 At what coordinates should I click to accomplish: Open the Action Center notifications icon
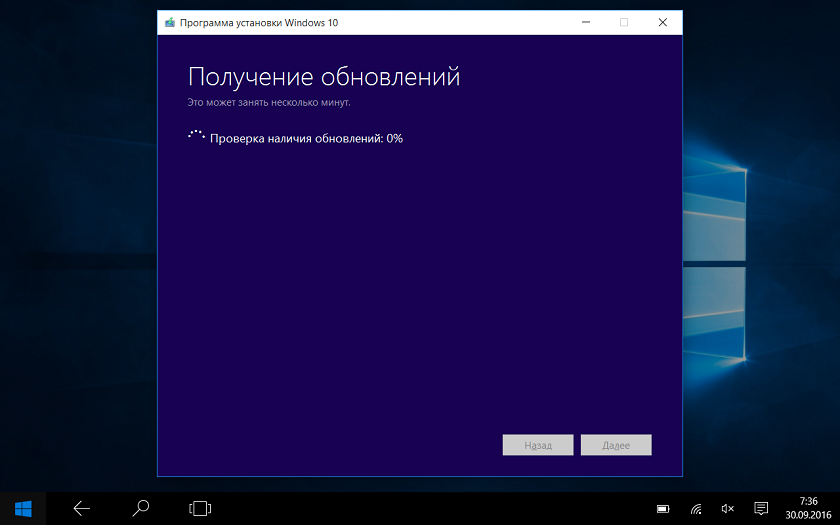click(761, 509)
